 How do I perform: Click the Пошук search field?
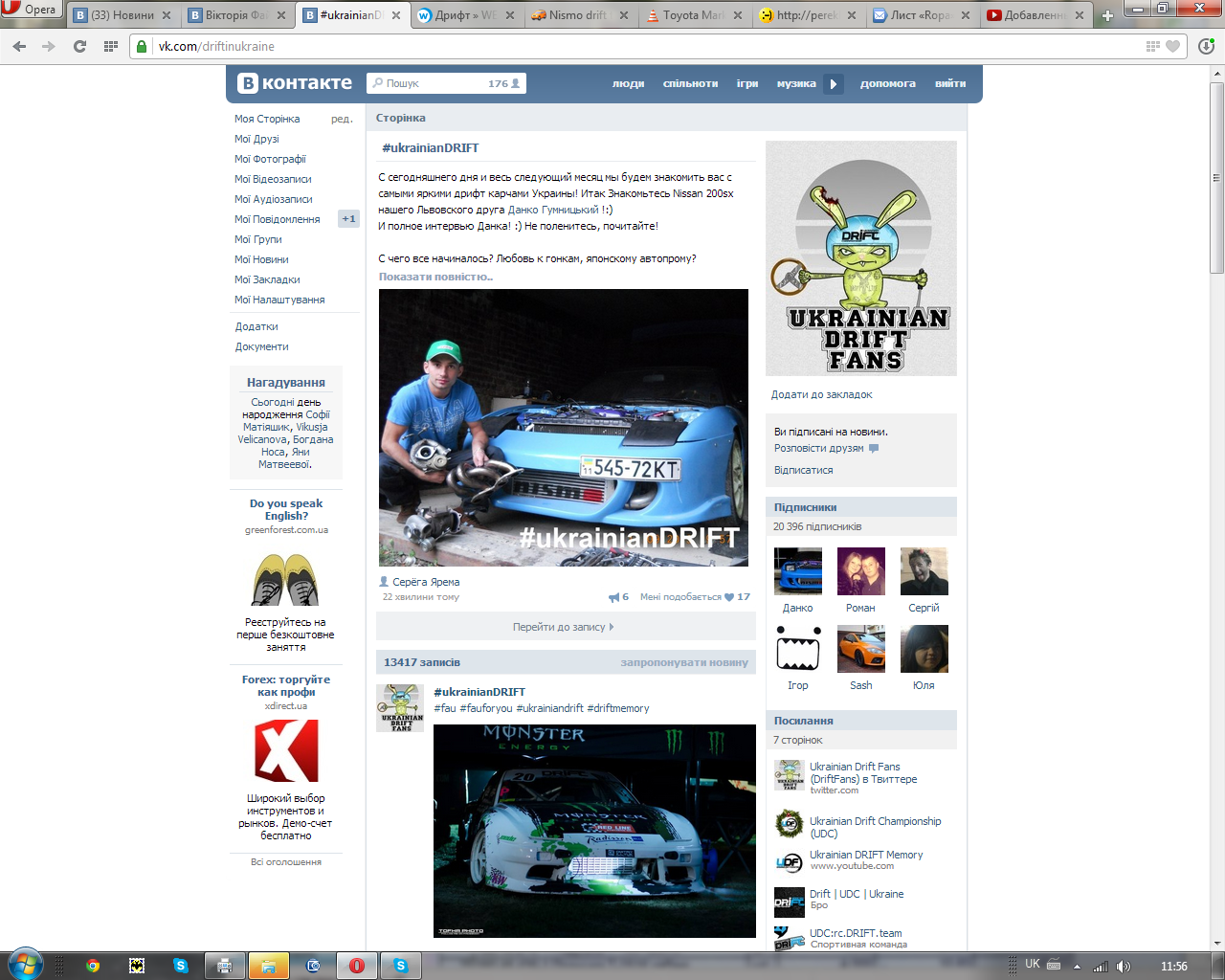[446, 83]
